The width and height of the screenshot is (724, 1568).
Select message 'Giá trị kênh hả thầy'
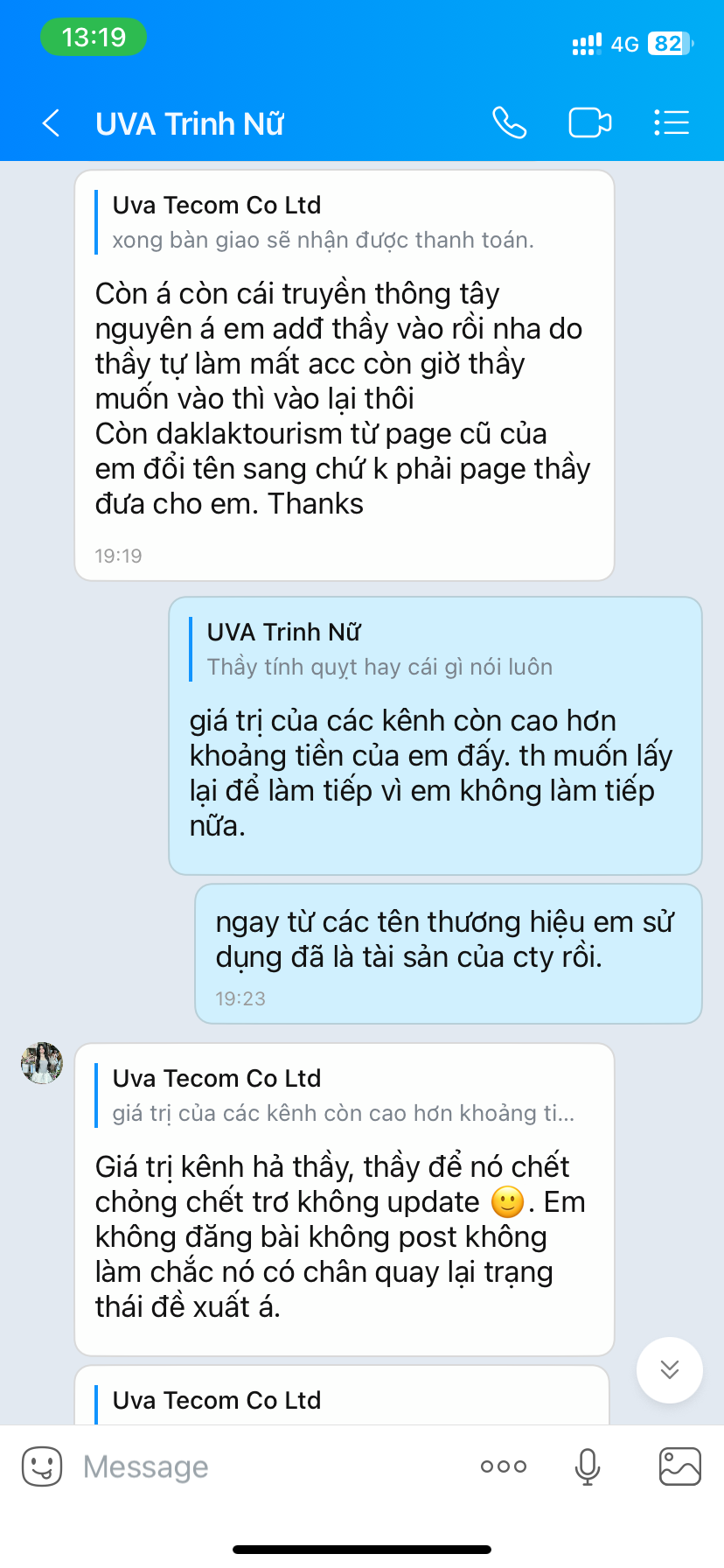click(x=345, y=1200)
